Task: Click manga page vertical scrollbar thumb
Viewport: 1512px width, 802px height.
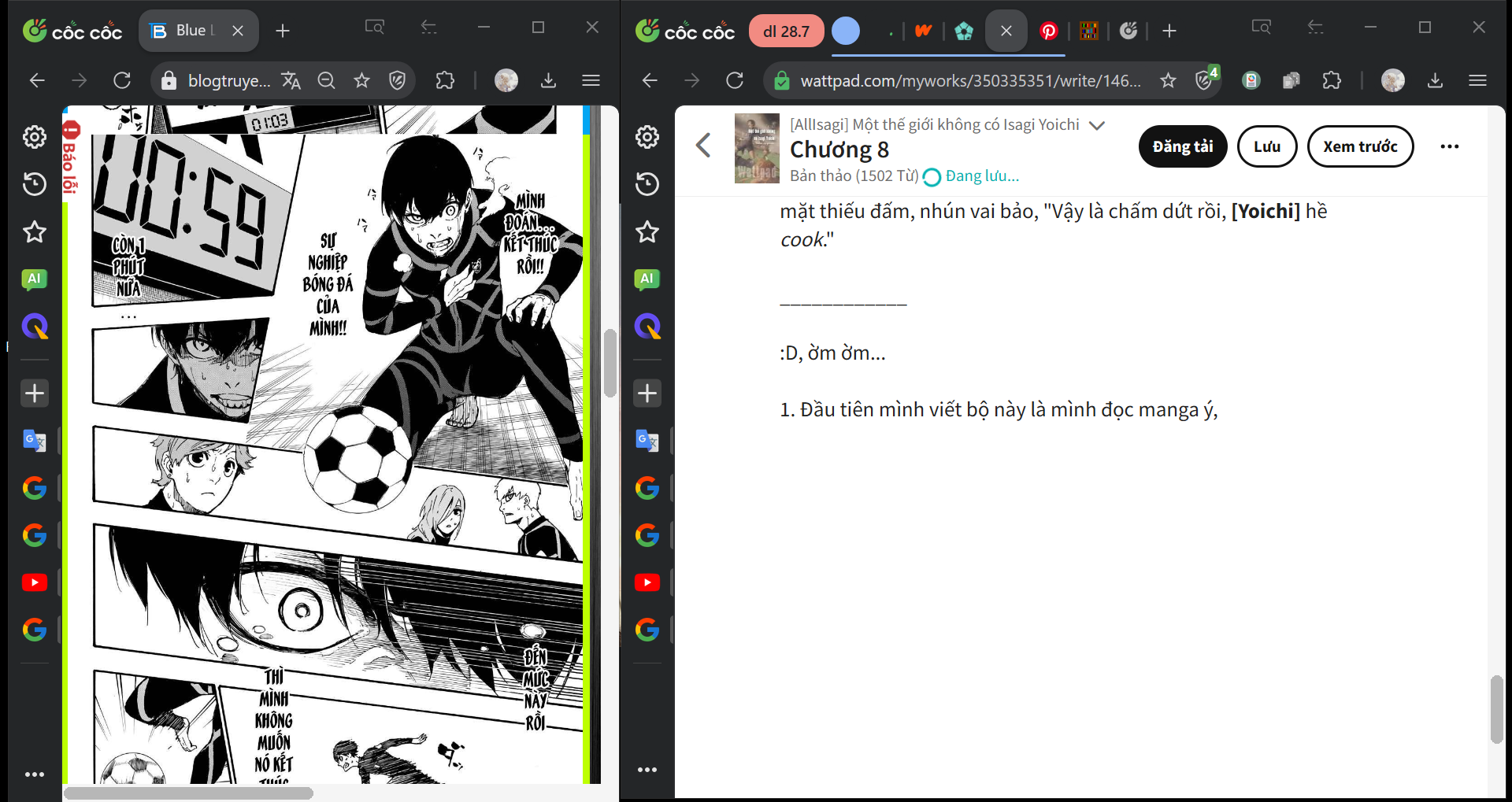Action: tap(610, 363)
